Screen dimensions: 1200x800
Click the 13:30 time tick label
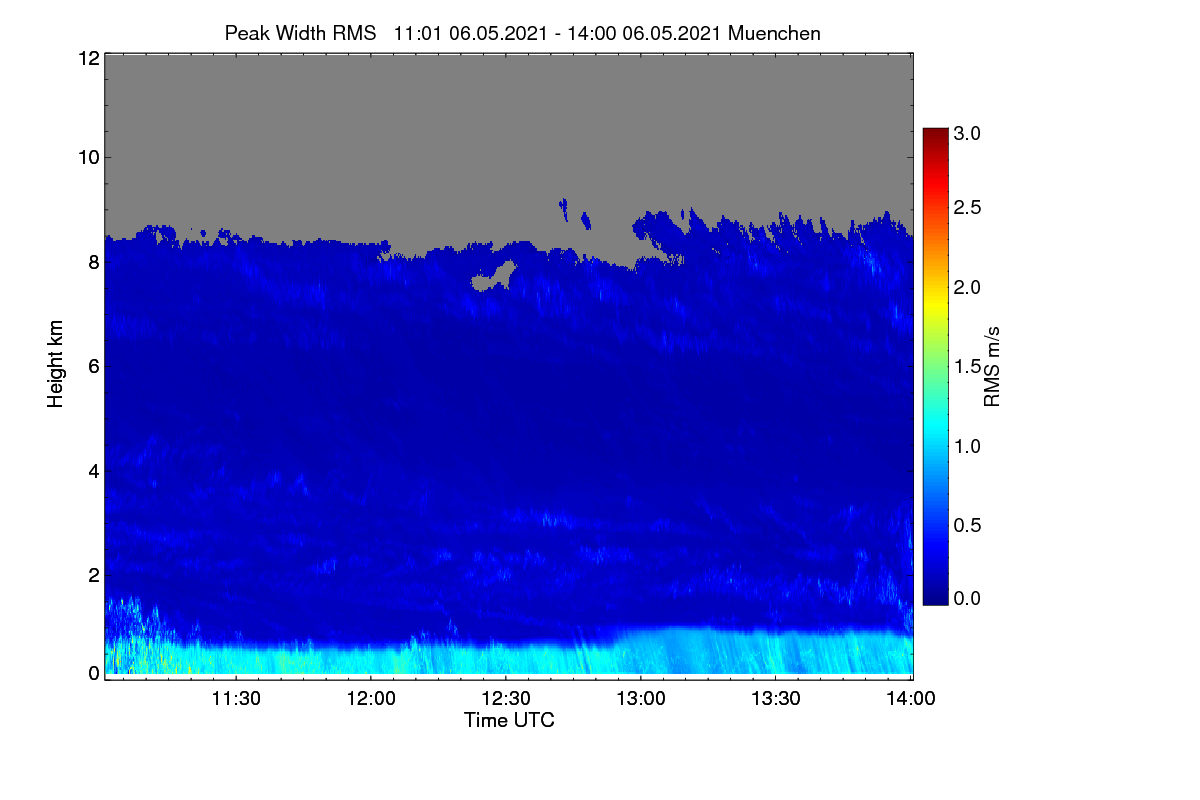point(776,699)
